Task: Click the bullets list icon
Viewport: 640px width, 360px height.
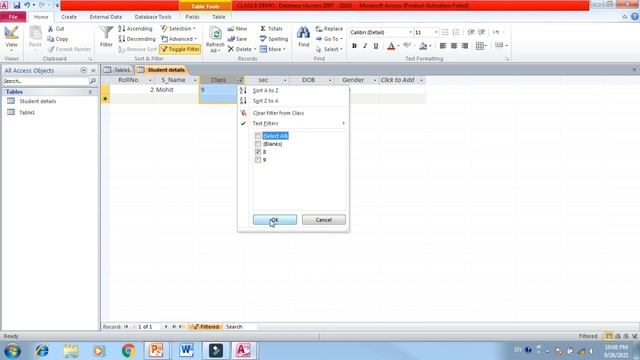Action: click(x=445, y=32)
